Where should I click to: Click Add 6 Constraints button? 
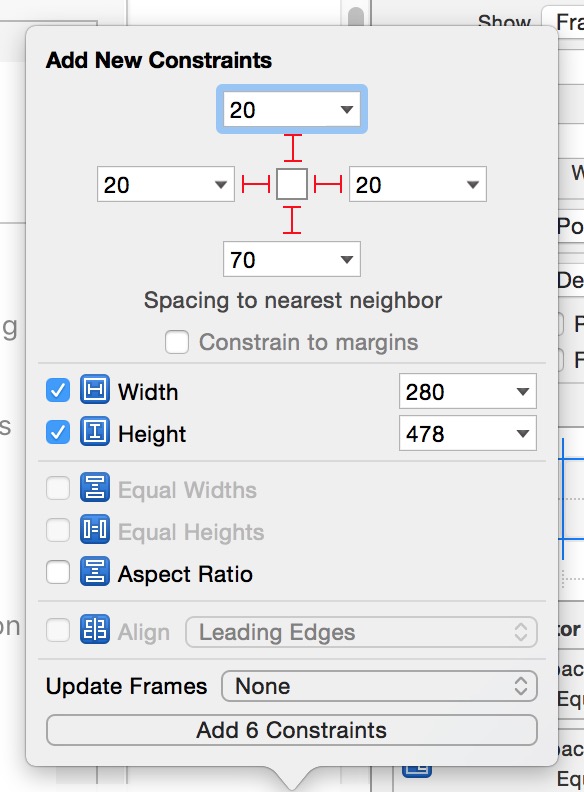tap(291, 730)
